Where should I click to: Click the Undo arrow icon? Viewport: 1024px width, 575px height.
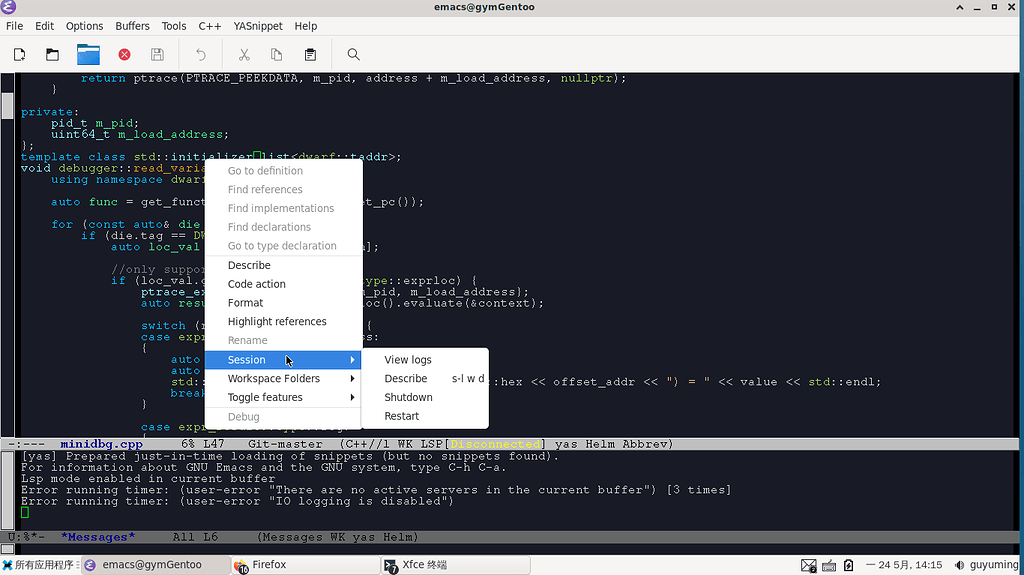pyautogui.click(x=201, y=55)
